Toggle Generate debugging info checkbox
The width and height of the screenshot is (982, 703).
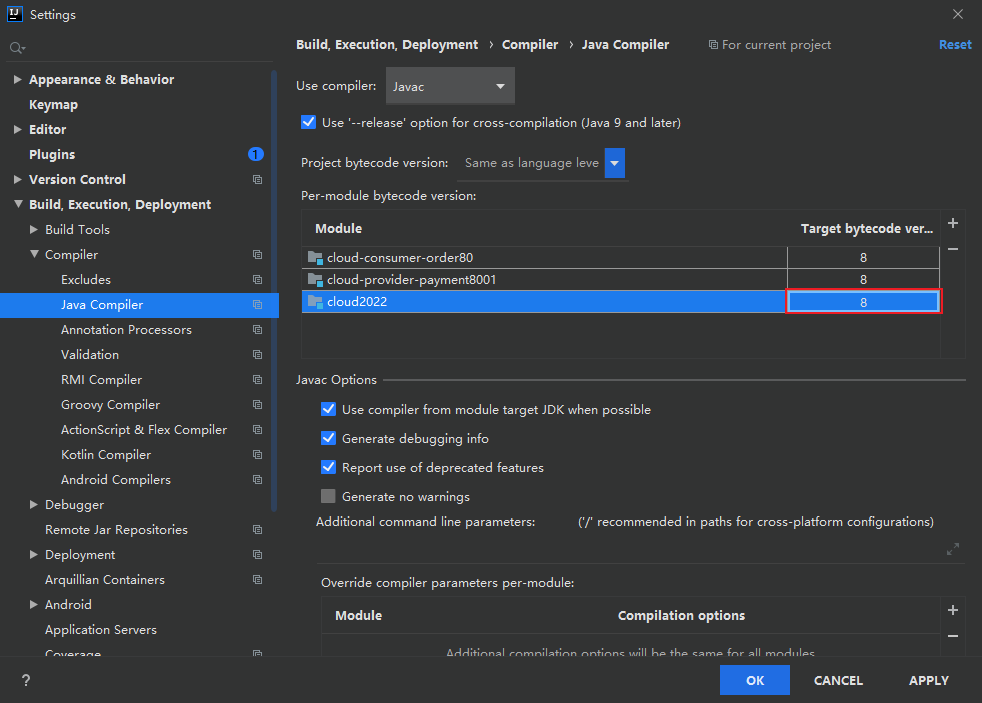pos(328,438)
